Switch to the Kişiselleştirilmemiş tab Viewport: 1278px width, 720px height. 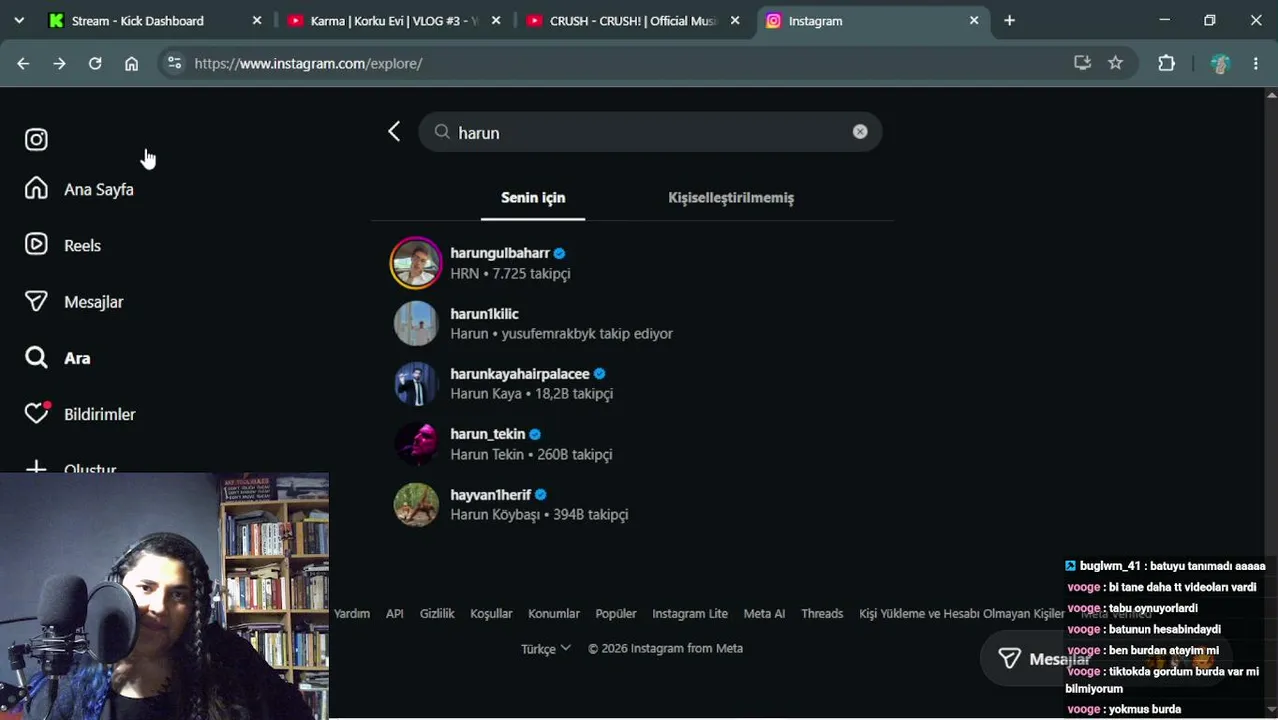[731, 197]
